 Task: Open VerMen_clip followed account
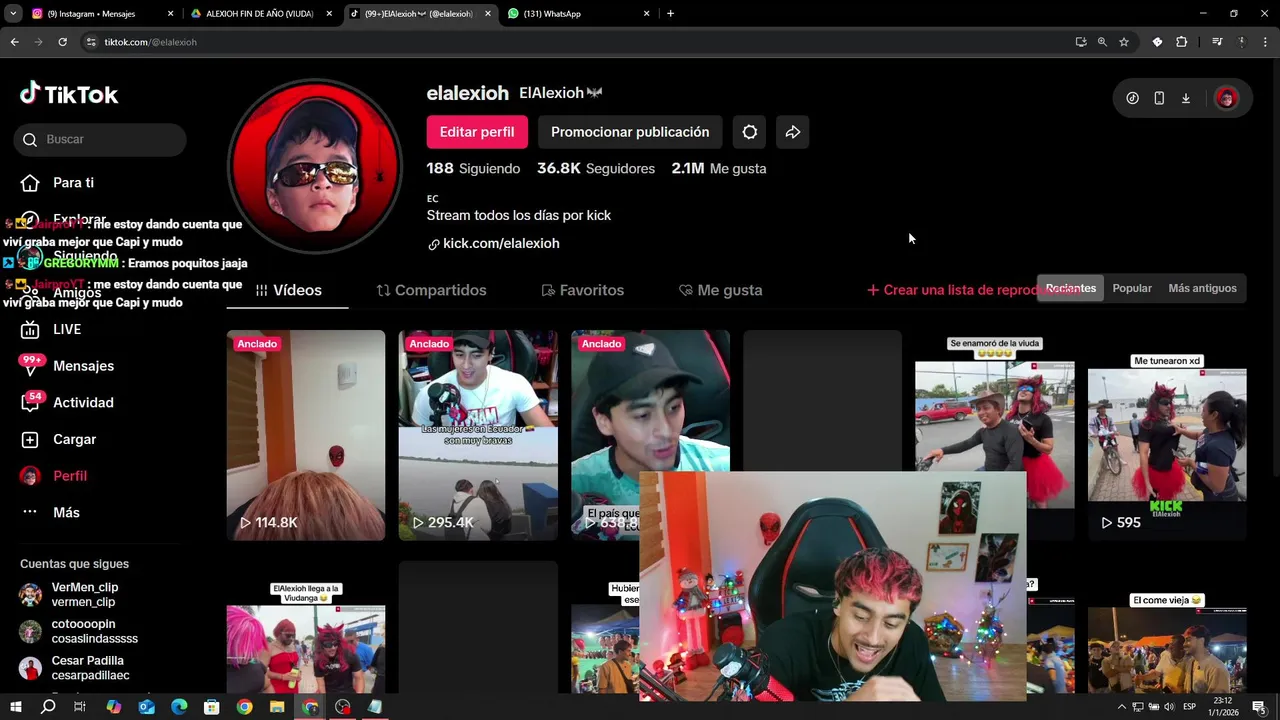pyautogui.click(x=85, y=595)
